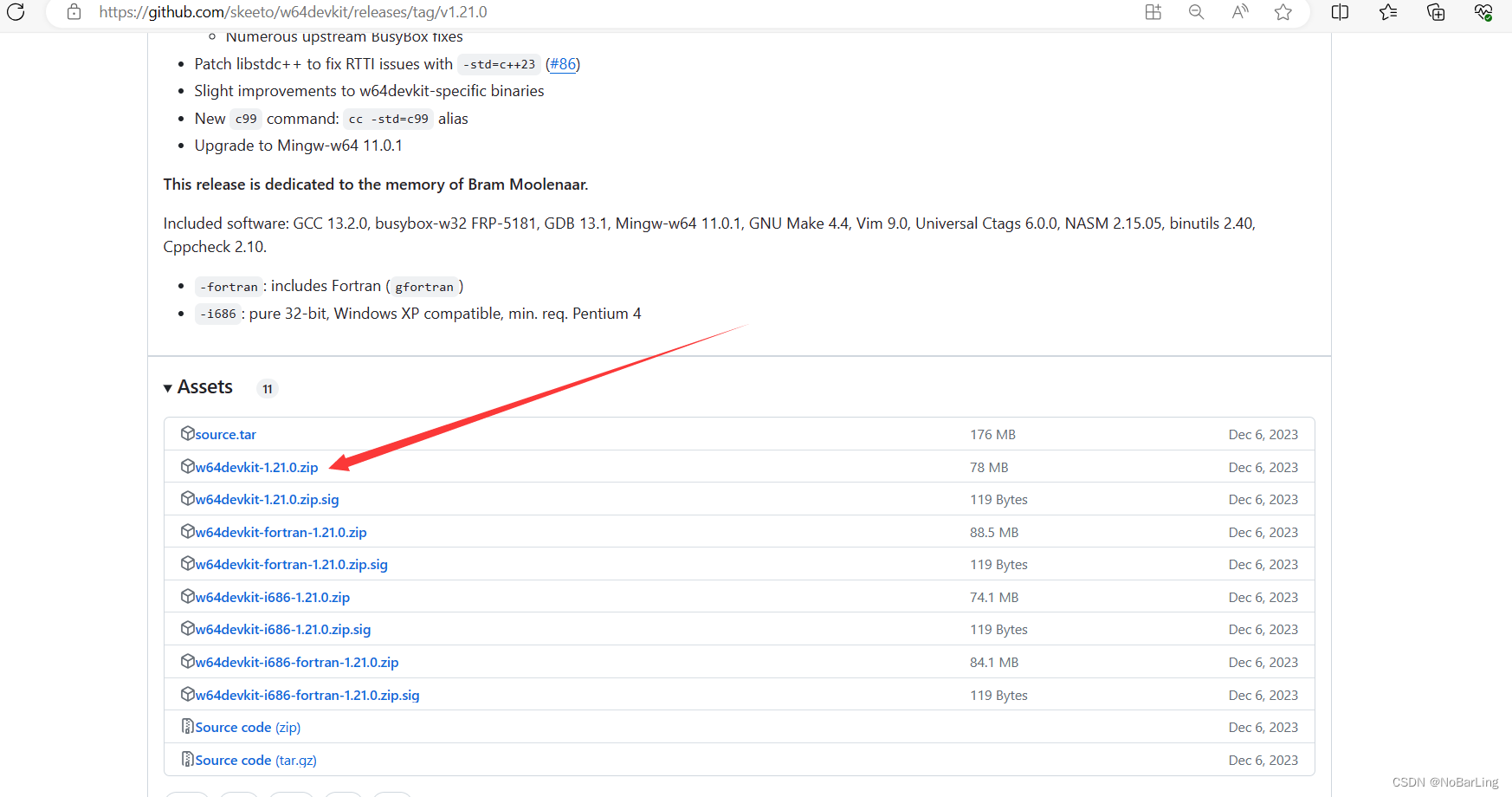Reload the page with the refresh icon
Screen dimensions: 1512x797
point(16,12)
